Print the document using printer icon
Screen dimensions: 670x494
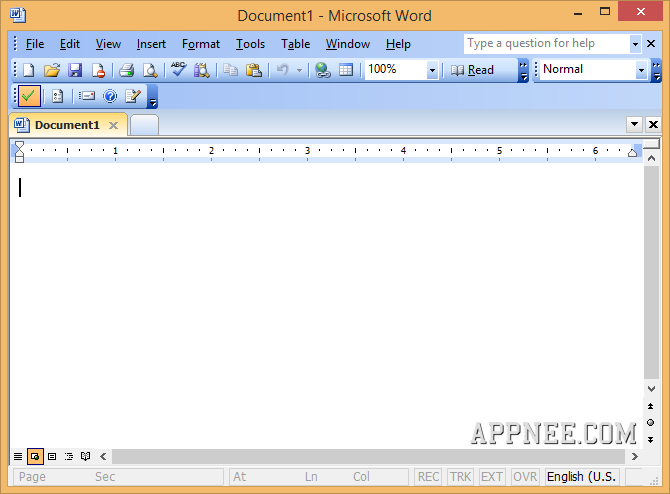[x=126, y=70]
